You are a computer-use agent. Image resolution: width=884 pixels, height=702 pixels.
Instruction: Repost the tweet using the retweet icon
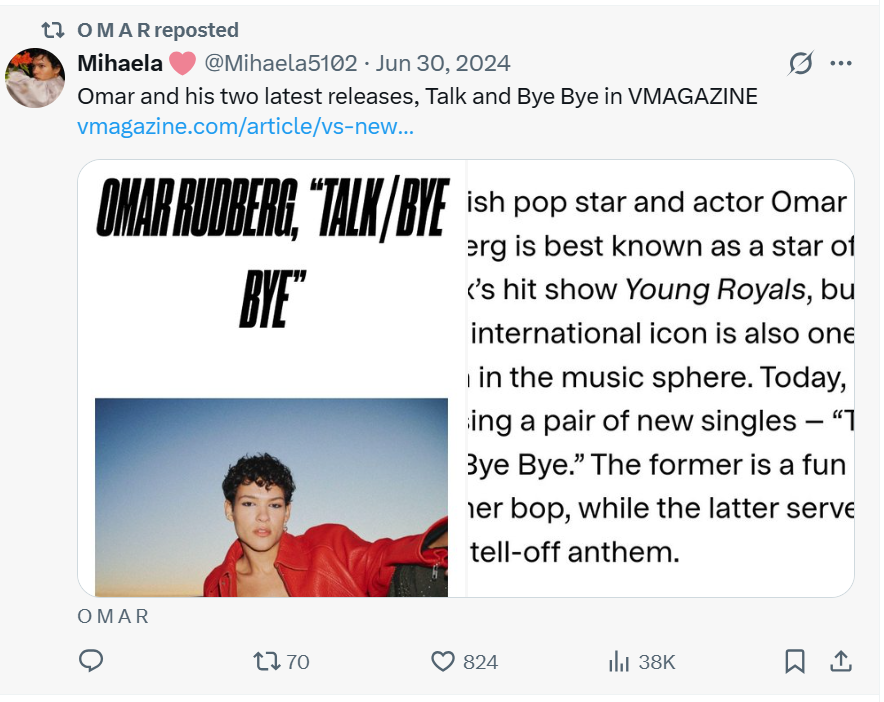pyautogui.click(x=266, y=661)
